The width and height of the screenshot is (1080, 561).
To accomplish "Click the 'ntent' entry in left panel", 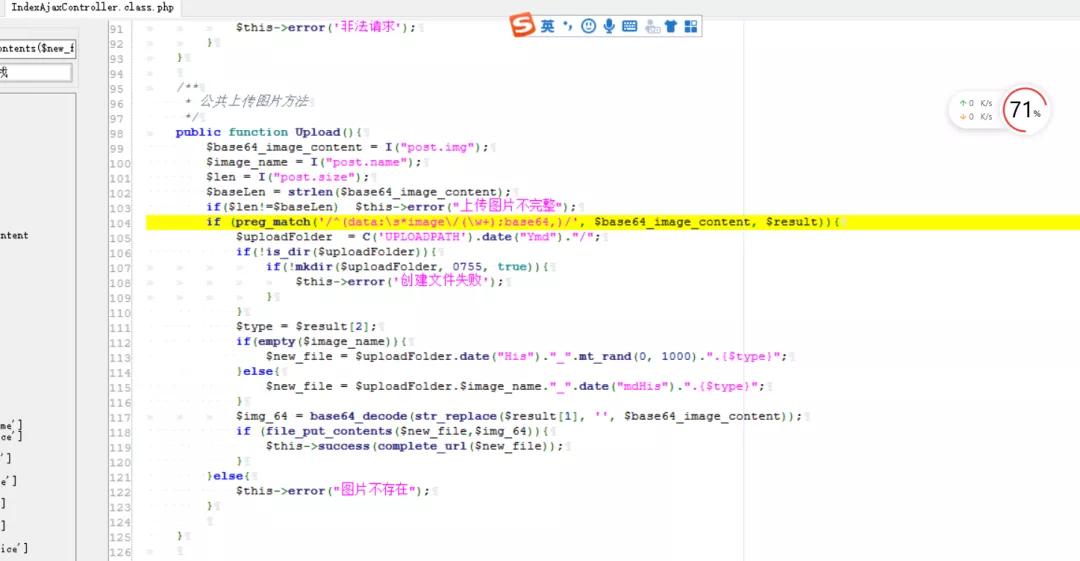I will pyautogui.click(x=14, y=236).
